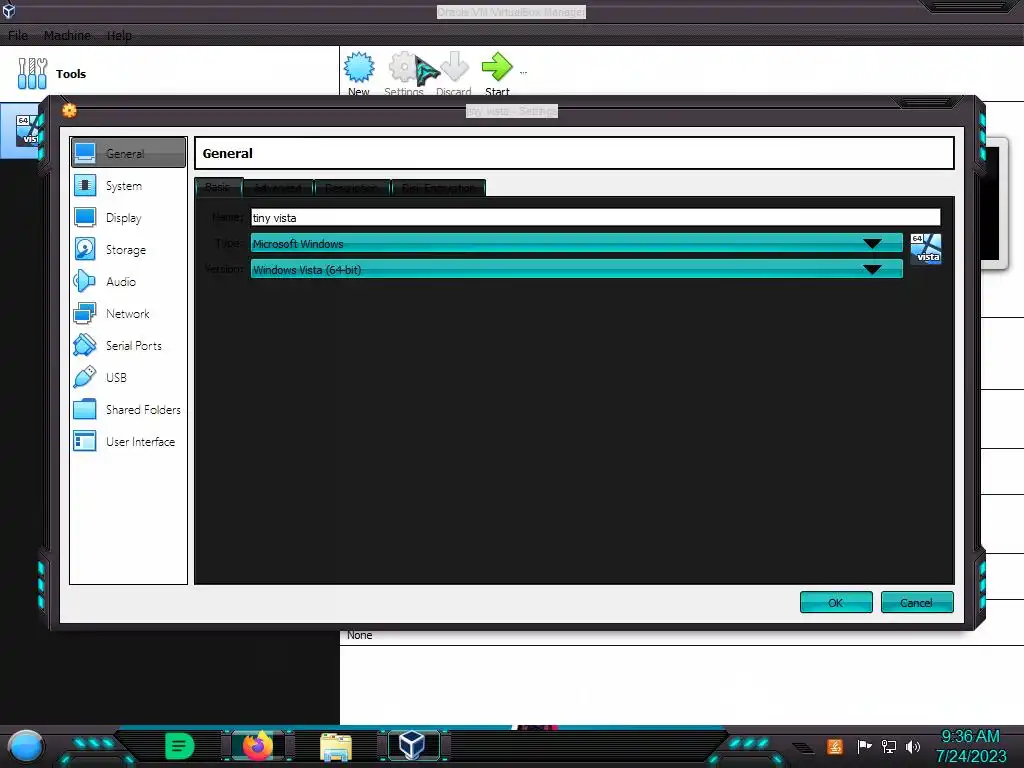The width and height of the screenshot is (1024, 768).
Task: Switch to the Description tab
Action: click(x=351, y=188)
